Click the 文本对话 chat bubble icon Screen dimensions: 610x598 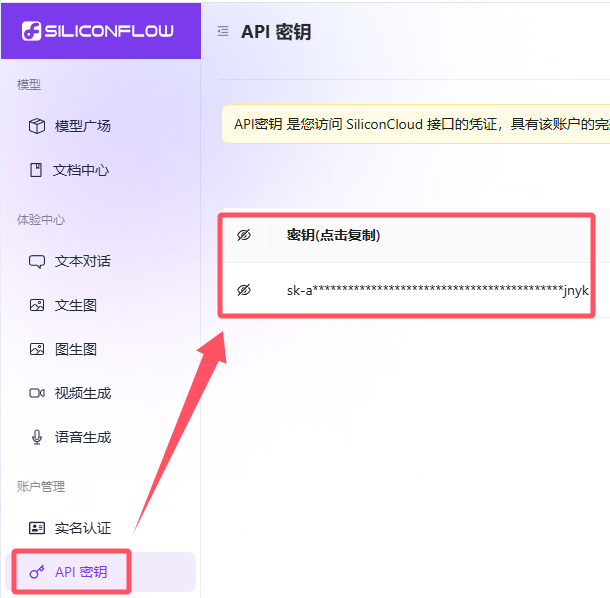37,261
